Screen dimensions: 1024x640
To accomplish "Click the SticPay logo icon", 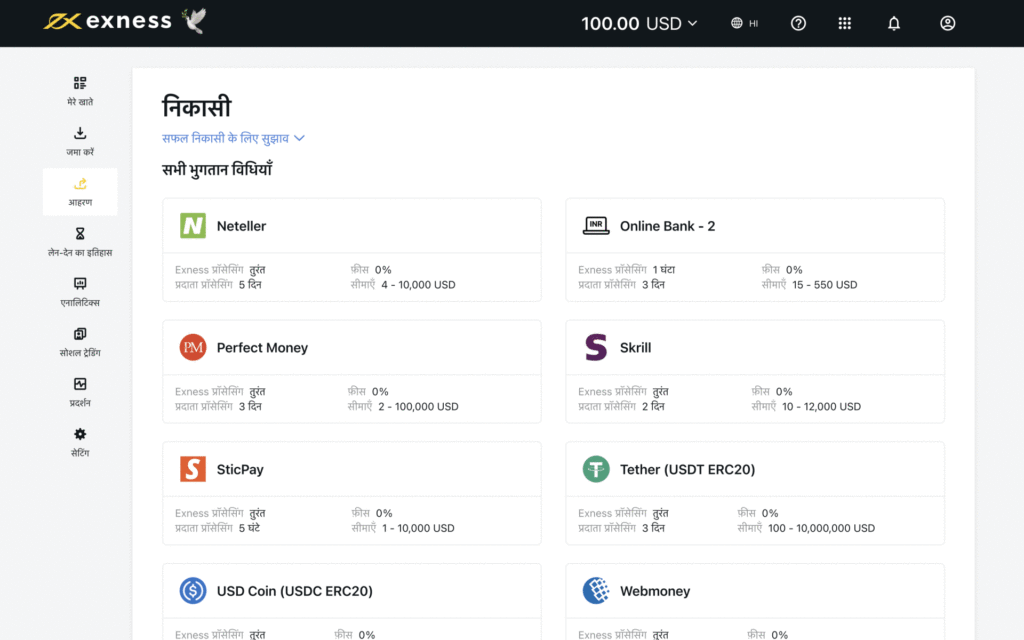I will (193, 469).
